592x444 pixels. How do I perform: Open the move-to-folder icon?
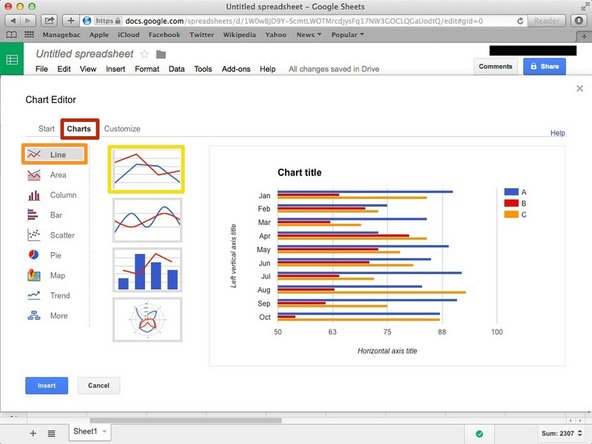tap(161, 54)
